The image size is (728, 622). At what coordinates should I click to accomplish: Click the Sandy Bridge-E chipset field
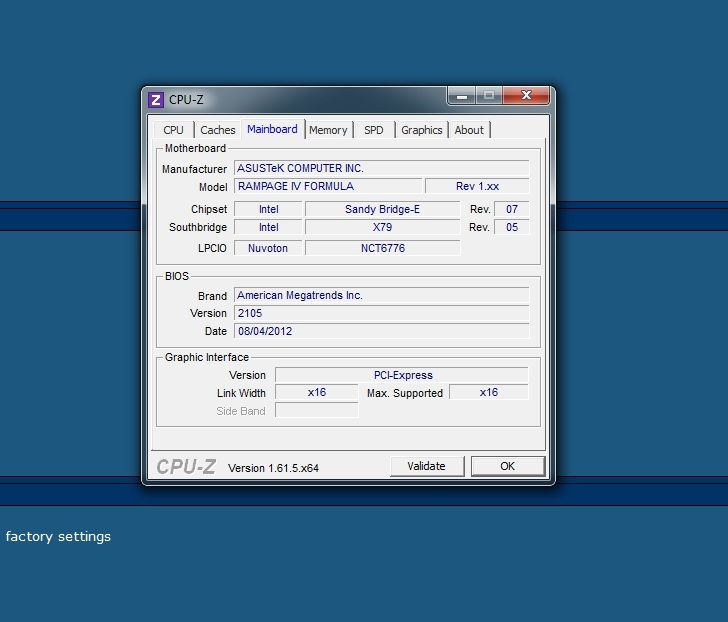[382, 209]
